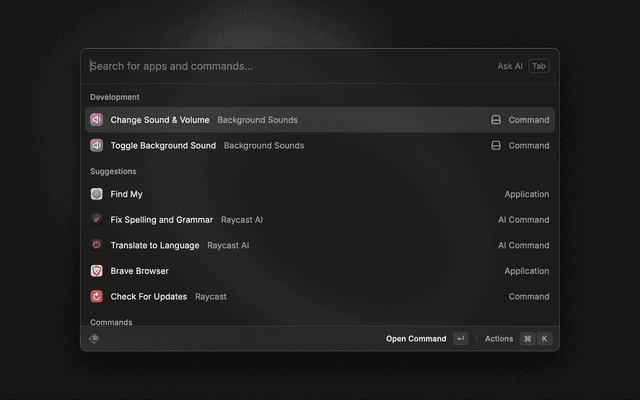Click the Translate to Language icon
Screen dimensions: 640x400
coord(97,245)
